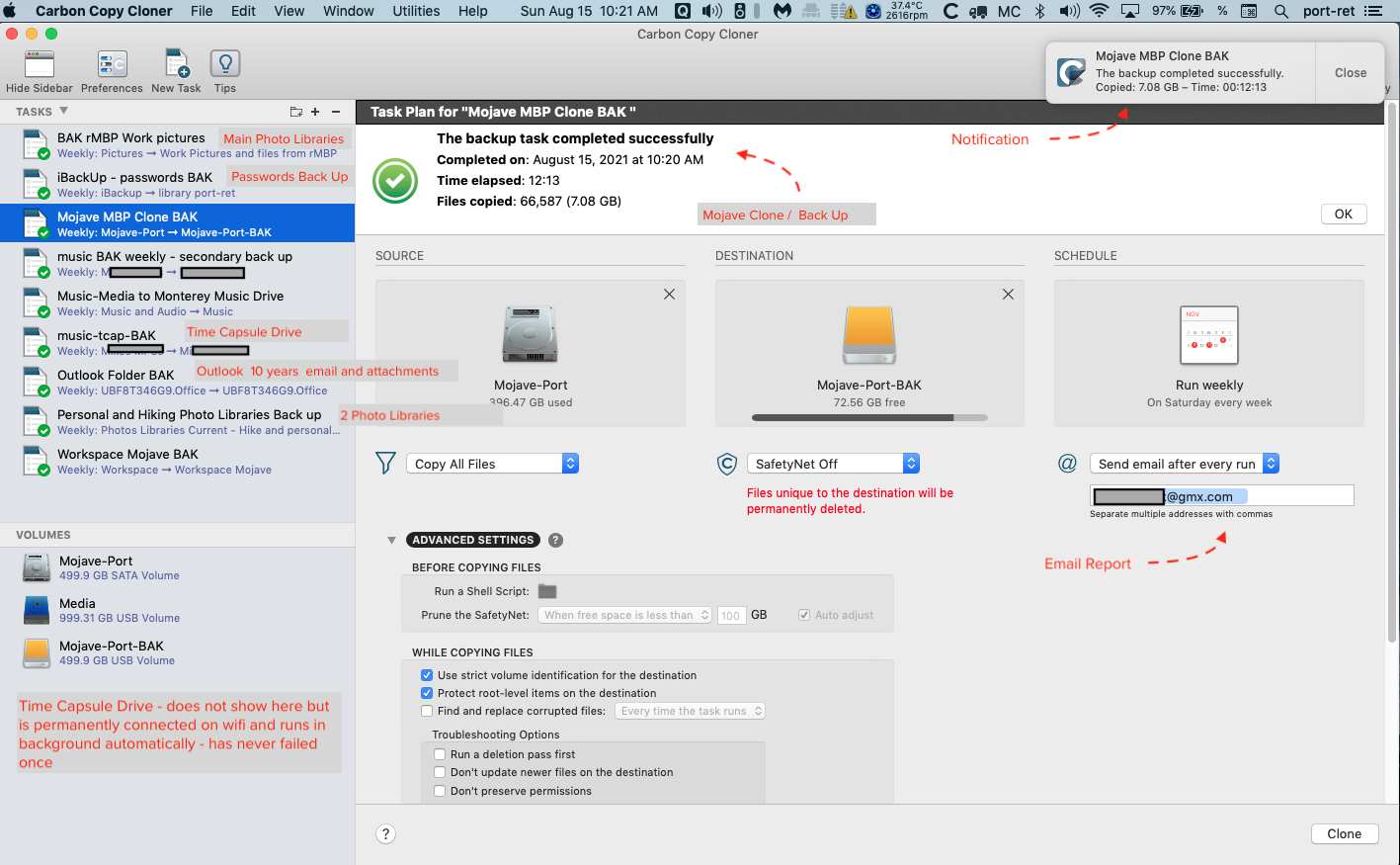Select Mojave-Port-BAK volume in sidebar
Image resolution: width=1400 pixels, height=865 pixels.
point(178,652)
